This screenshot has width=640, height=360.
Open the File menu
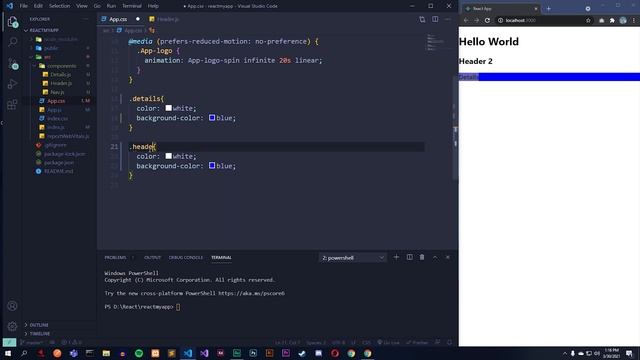(x=24, y=6)
